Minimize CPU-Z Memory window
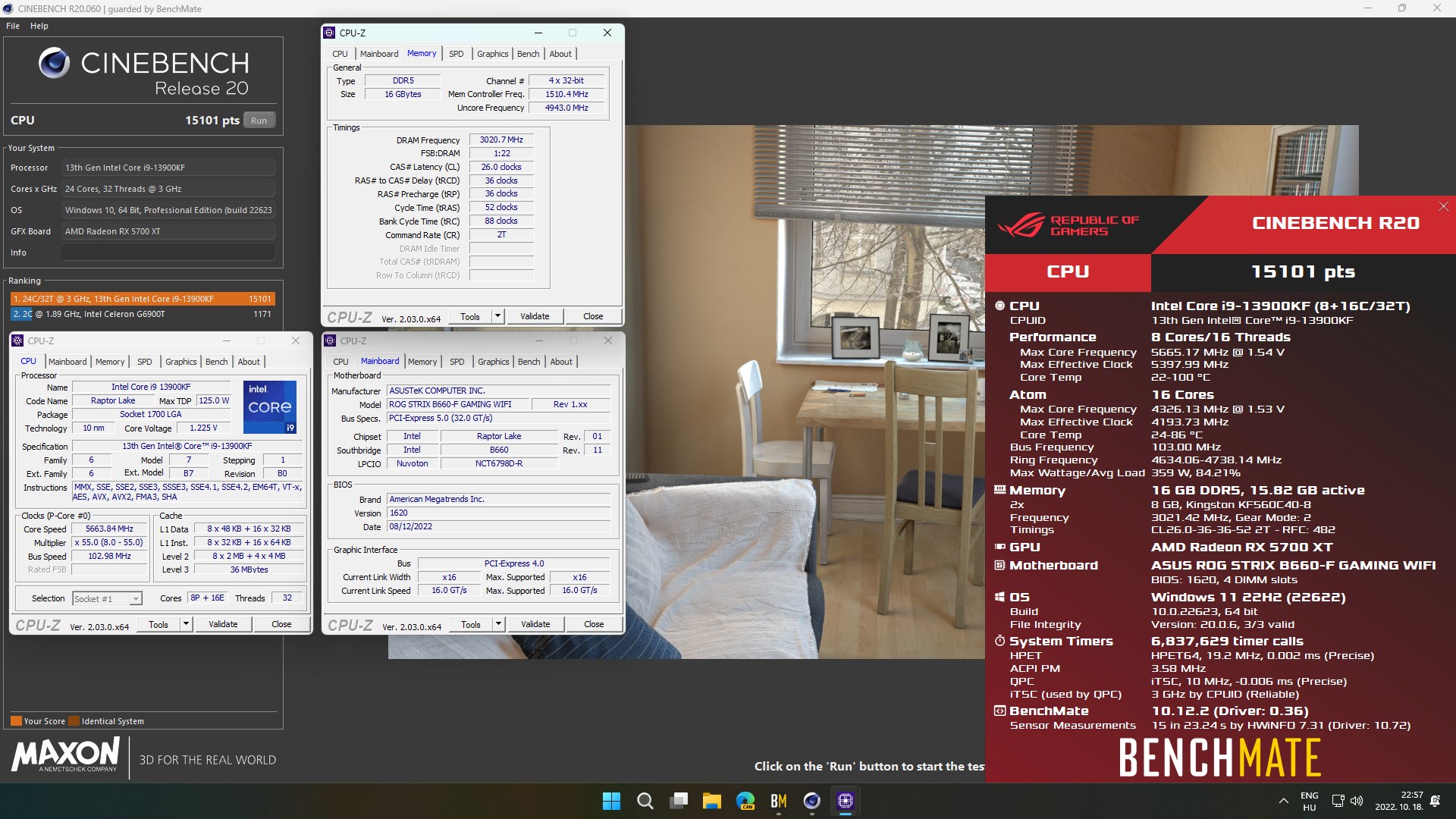 pos(538,33)
